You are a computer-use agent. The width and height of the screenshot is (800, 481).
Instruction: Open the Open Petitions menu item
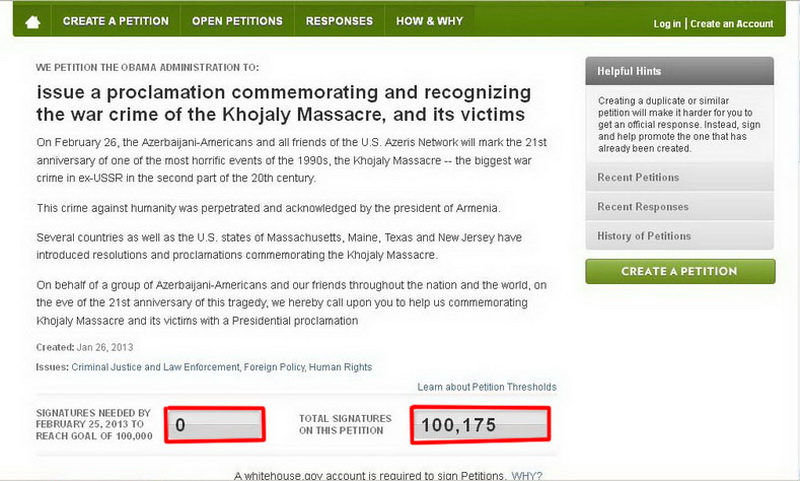(x=237, y=21)
